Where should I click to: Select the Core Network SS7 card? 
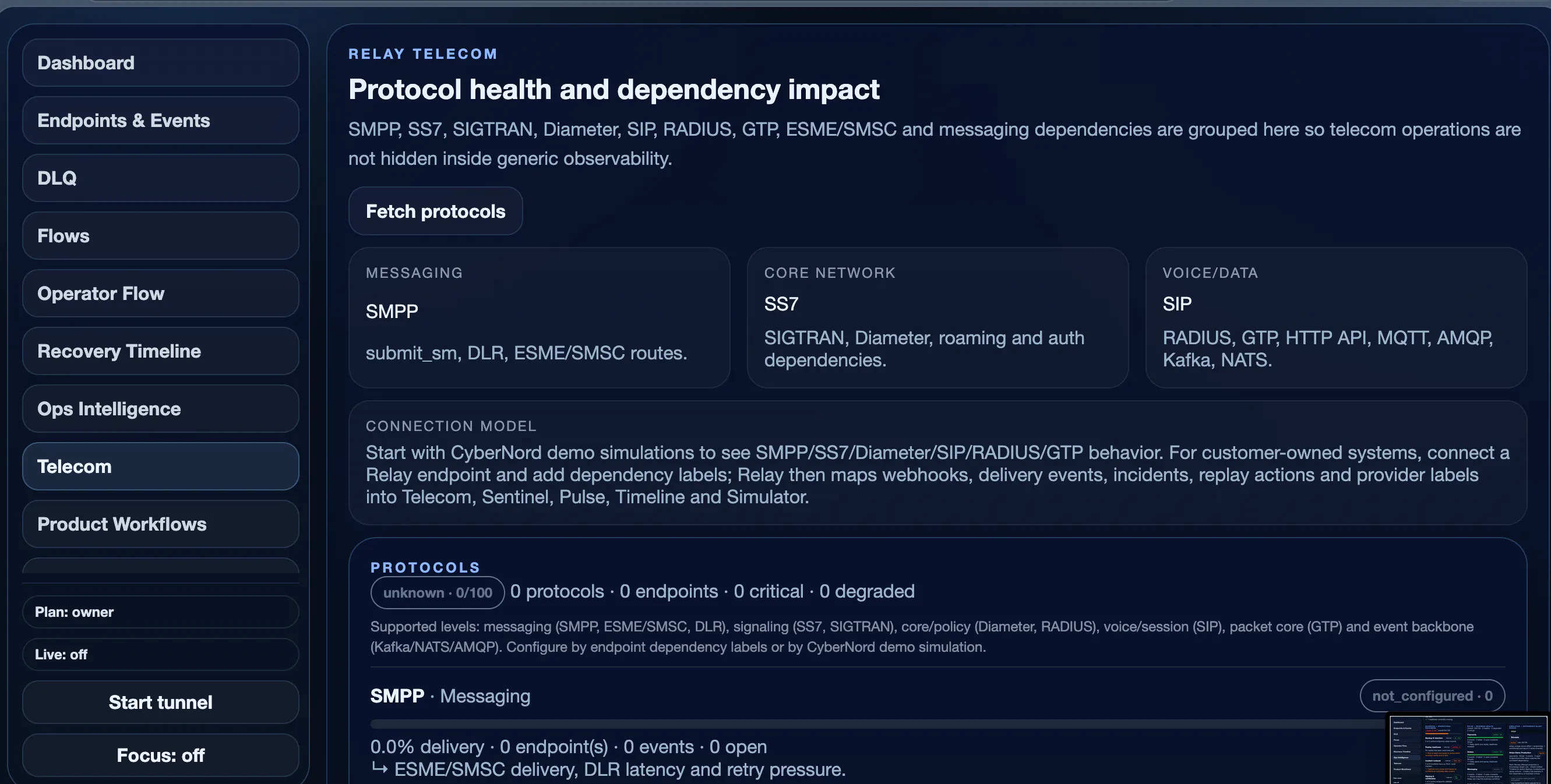coord(937,317)
